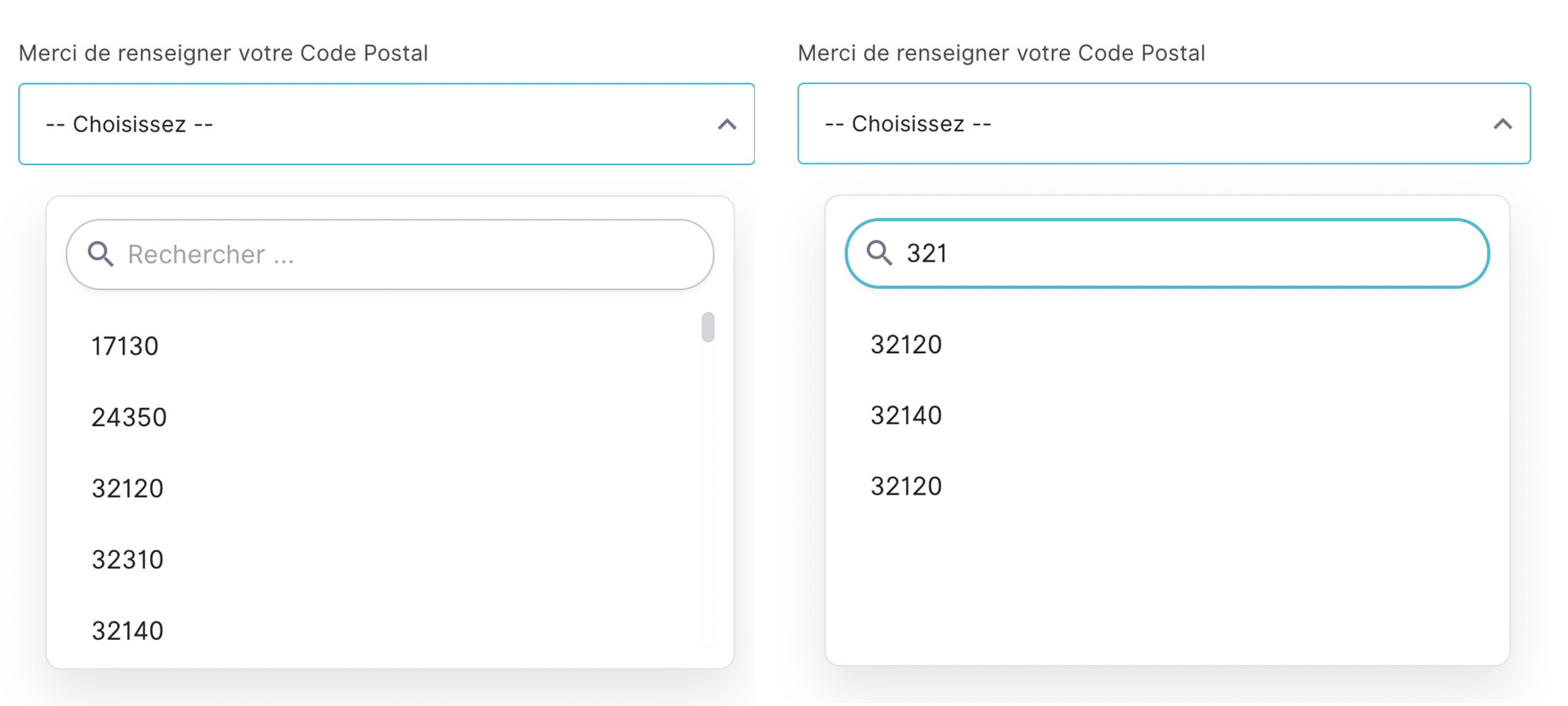Click the right 'Merci de renseigner votre Code Postal' label
This screenshot has width=1568, height=706.
[x=1001, y=53]
